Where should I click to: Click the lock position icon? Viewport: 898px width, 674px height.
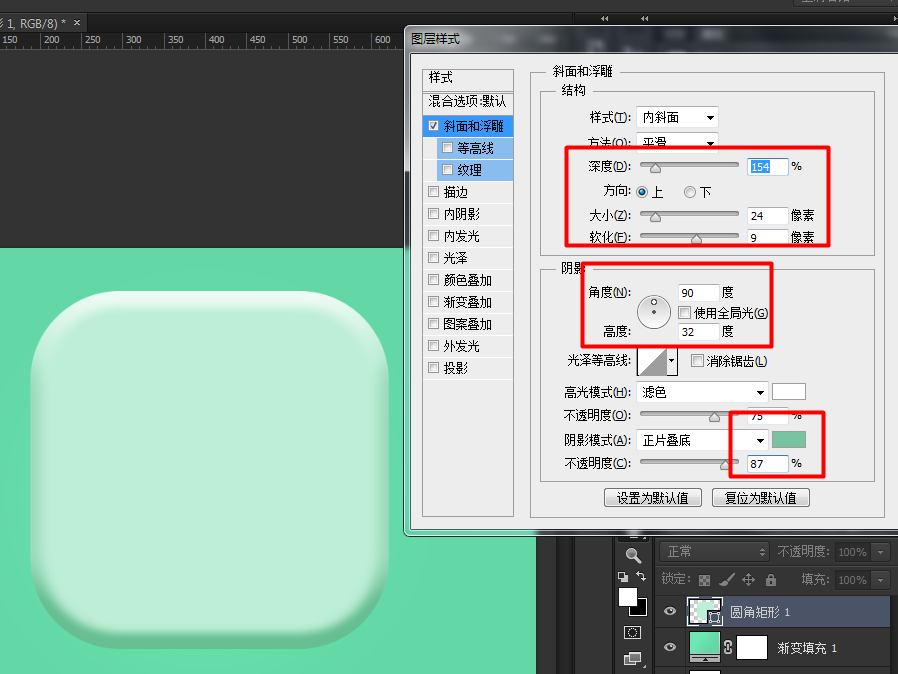tap(748, 579)
